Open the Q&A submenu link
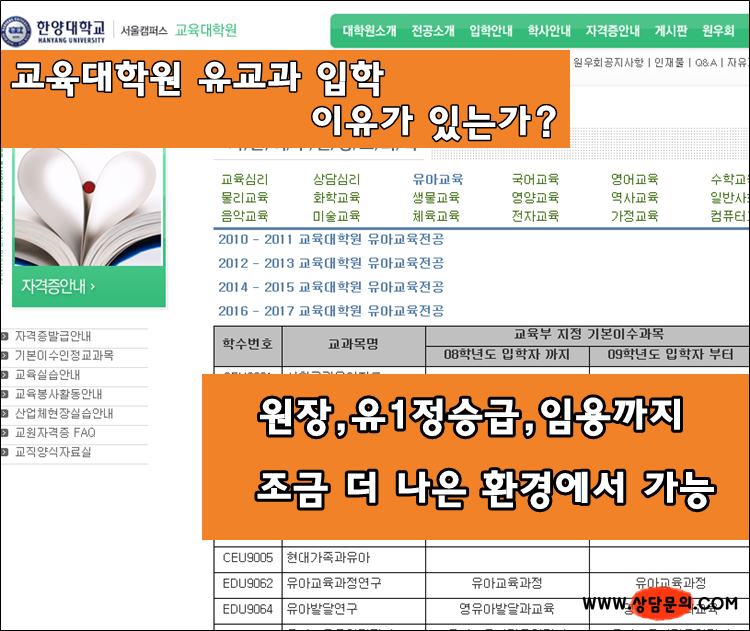 pos(705,62)
